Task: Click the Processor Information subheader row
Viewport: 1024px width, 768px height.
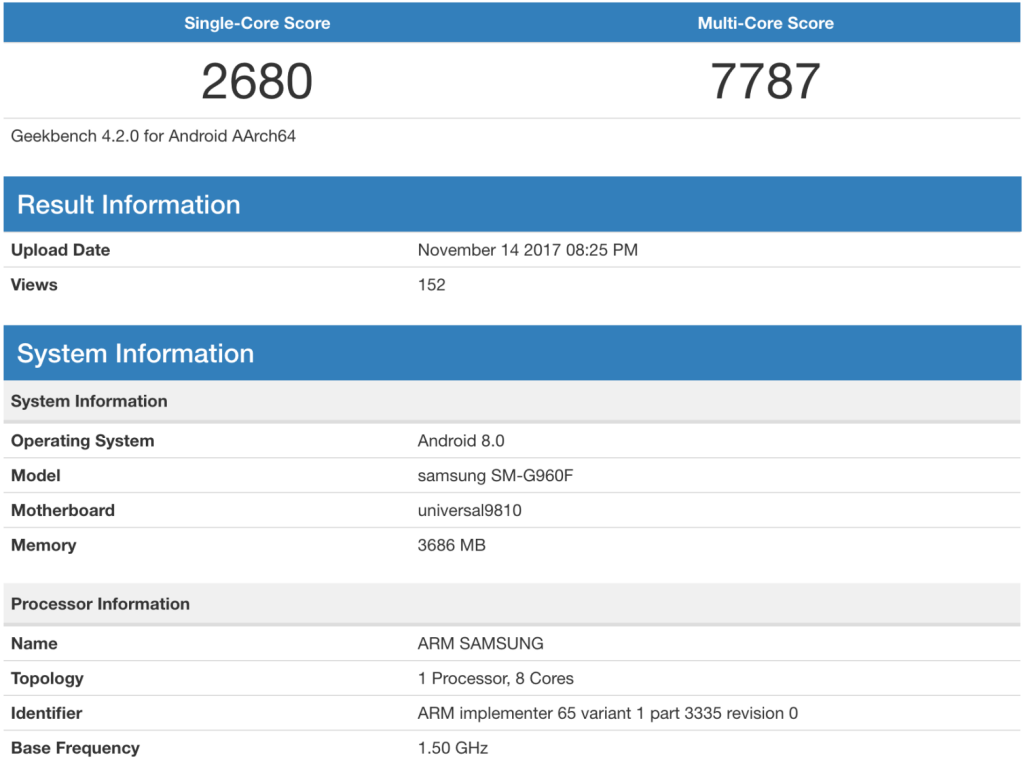Action: pos(512,603)
